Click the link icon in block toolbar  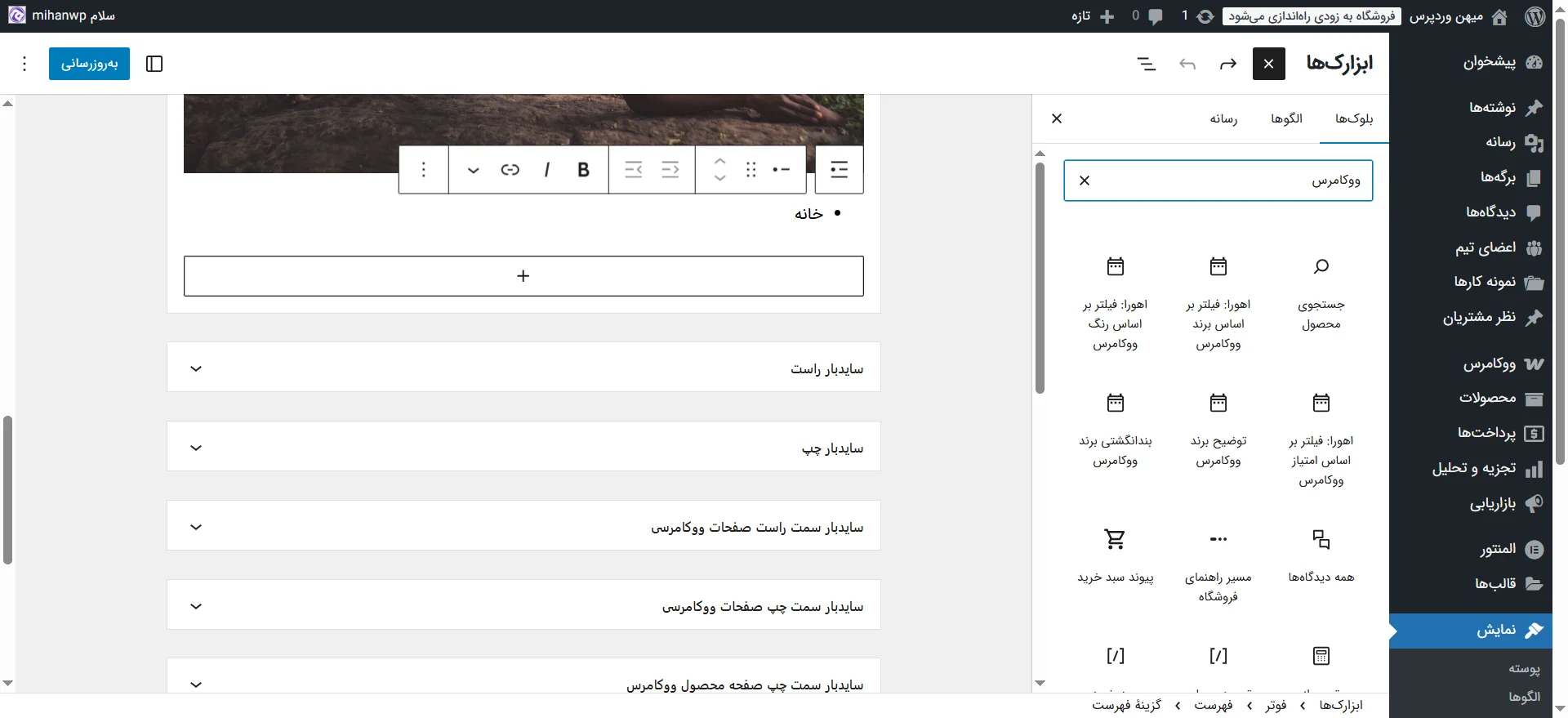(x=510, y=170)
